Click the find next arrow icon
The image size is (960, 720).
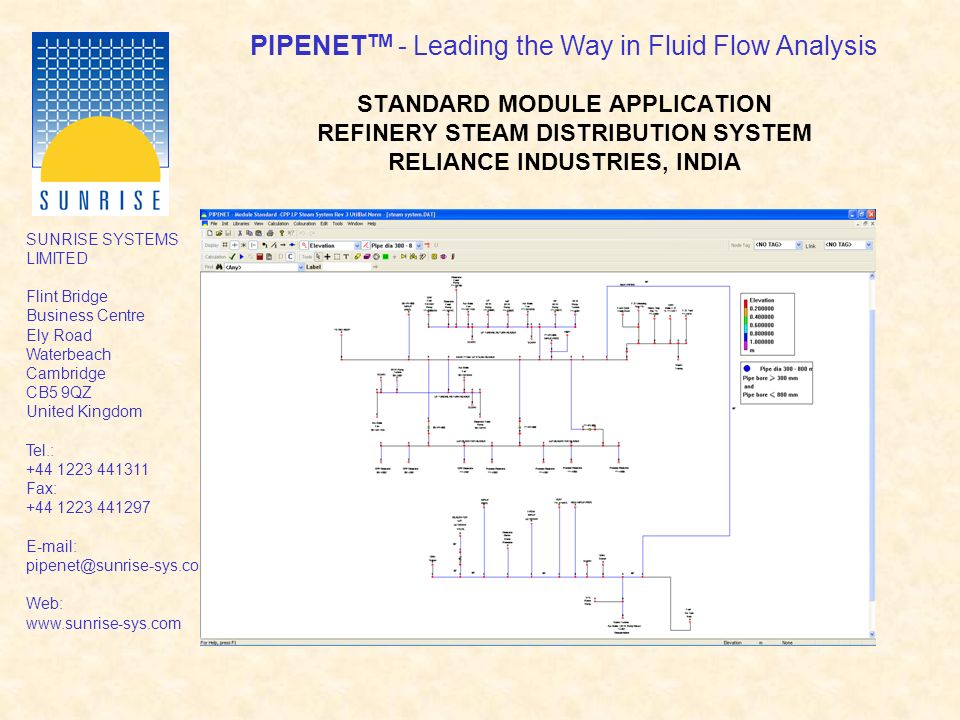(x=375, y=267)
